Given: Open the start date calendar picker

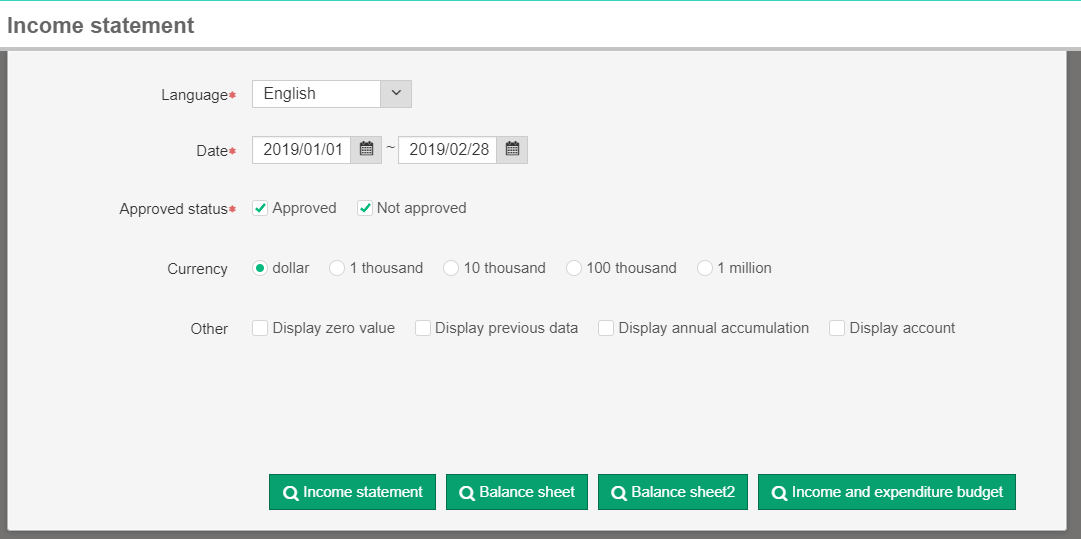Looking at the screenshot, I should pyautogui.click(x=366, y=150).
